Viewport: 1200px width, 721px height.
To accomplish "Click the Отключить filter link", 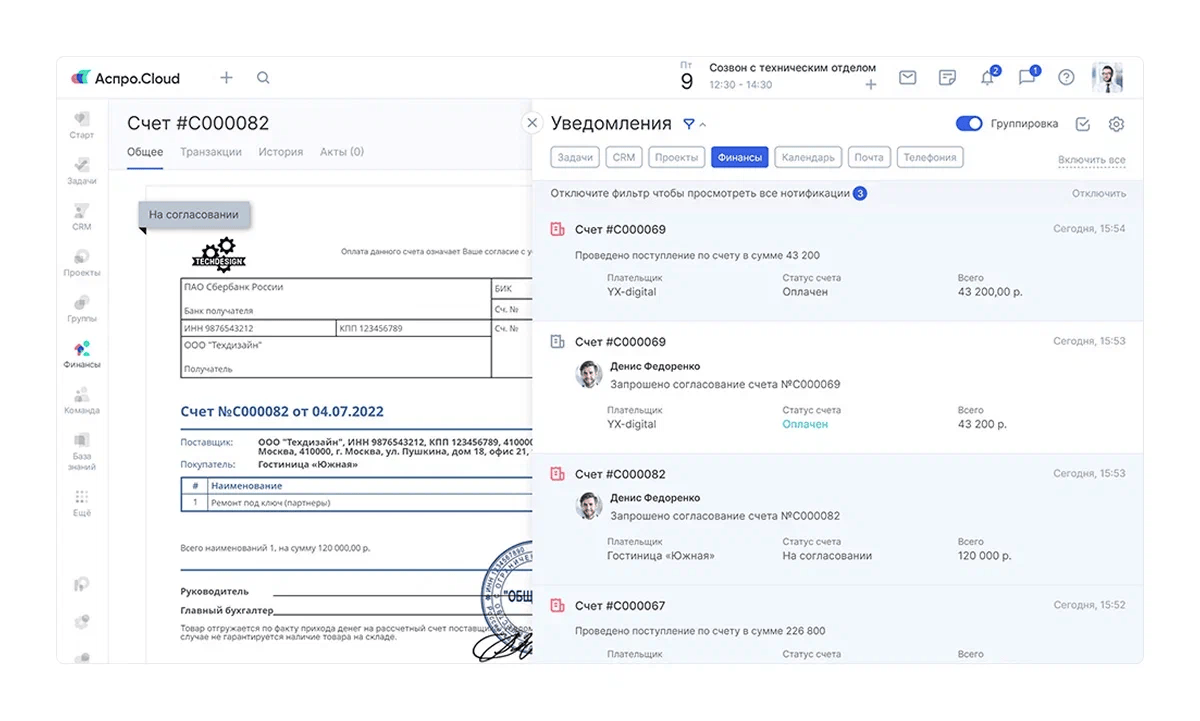I will coord(1098,193).
